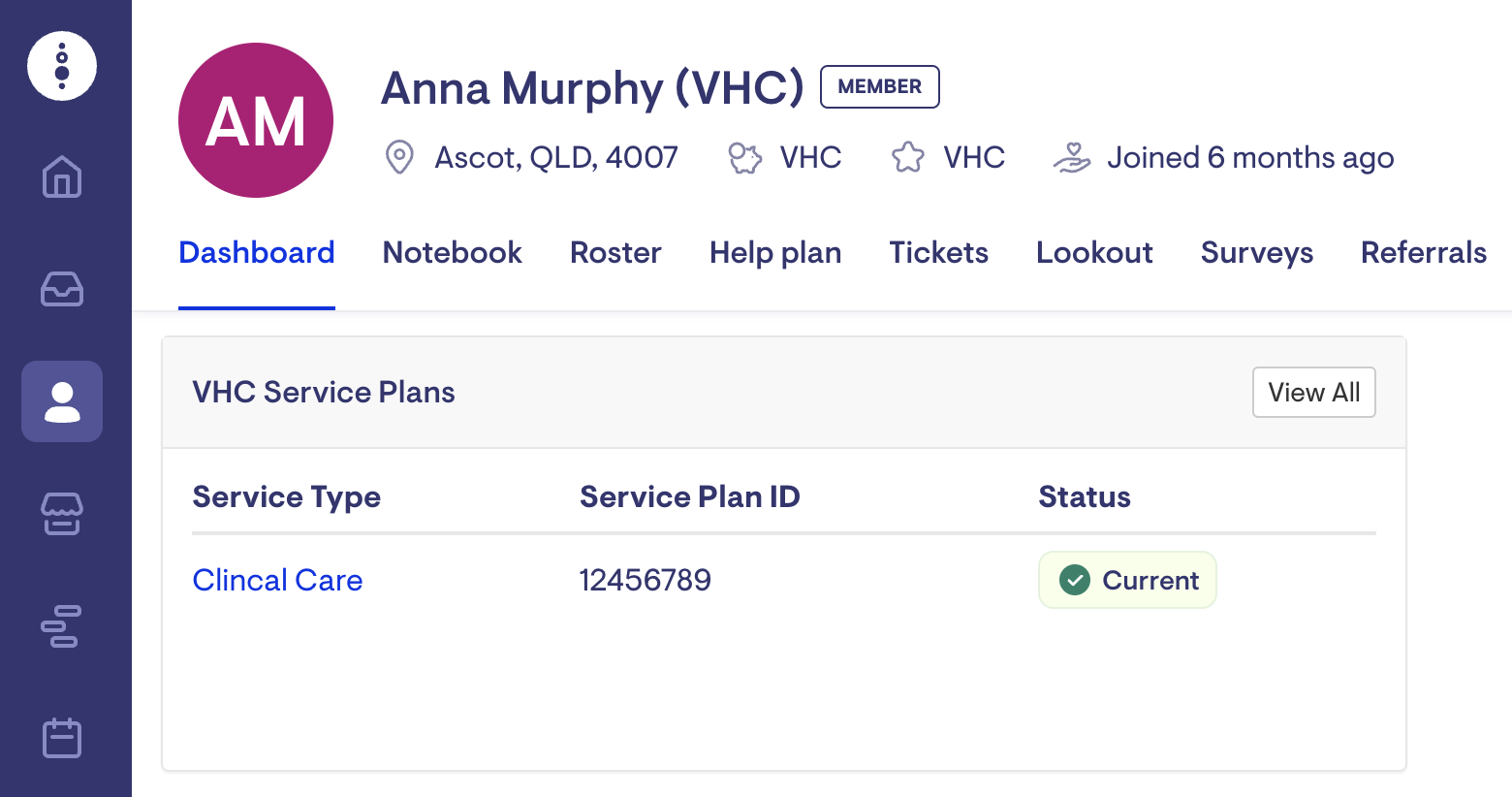Open the calendar icon in sidebar
The height and width of the screenshot is (797, 1512).
62,738
